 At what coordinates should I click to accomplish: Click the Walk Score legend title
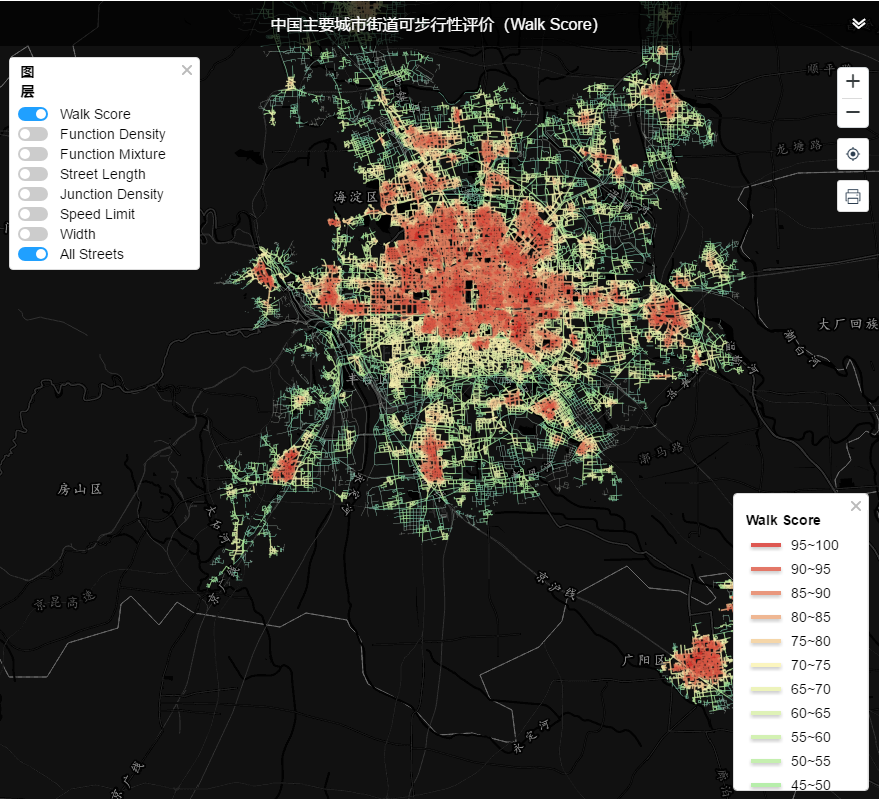coord(783,520)
